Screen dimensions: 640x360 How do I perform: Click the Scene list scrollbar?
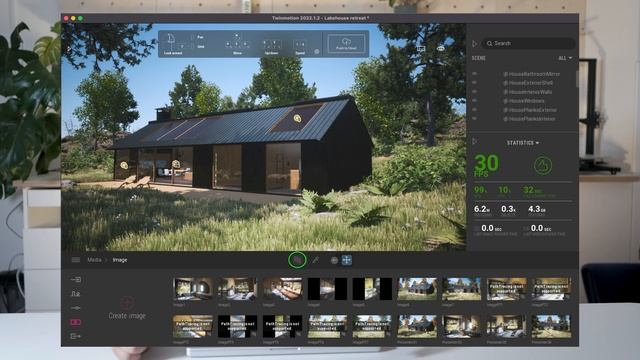[x=577, y=78]
